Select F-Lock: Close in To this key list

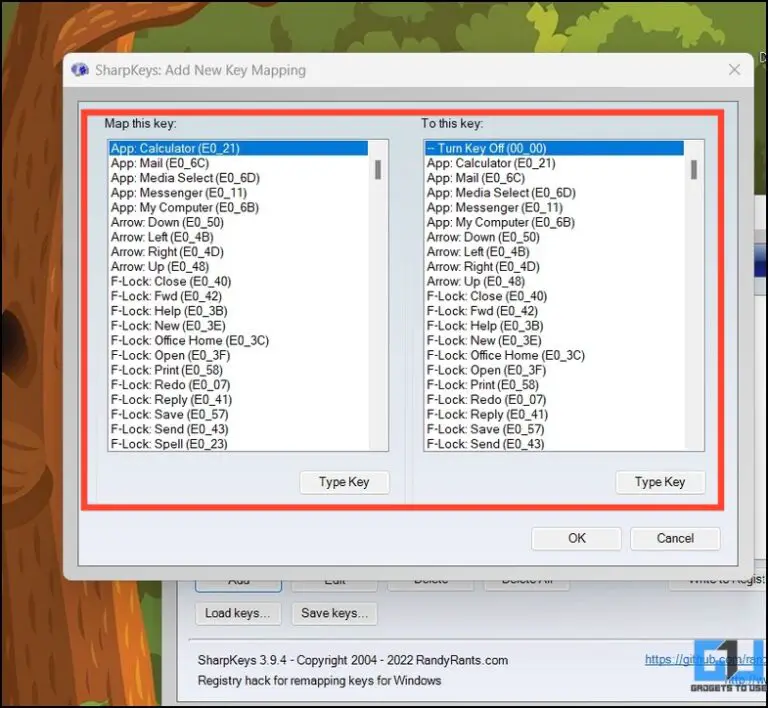[554, 296]
